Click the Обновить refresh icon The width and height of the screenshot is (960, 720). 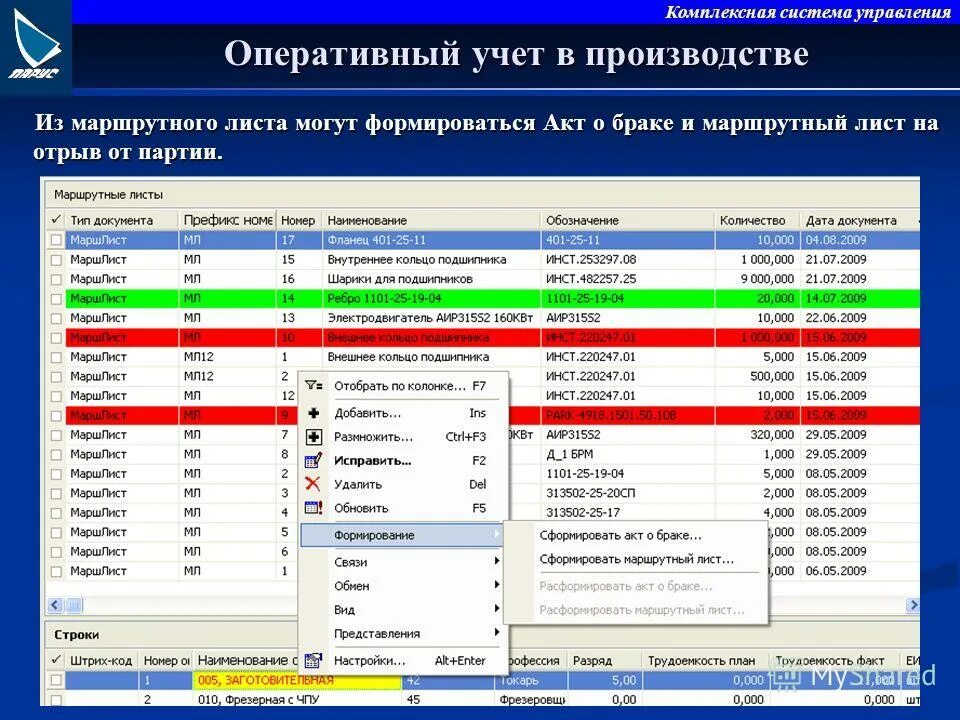point(315,508)
